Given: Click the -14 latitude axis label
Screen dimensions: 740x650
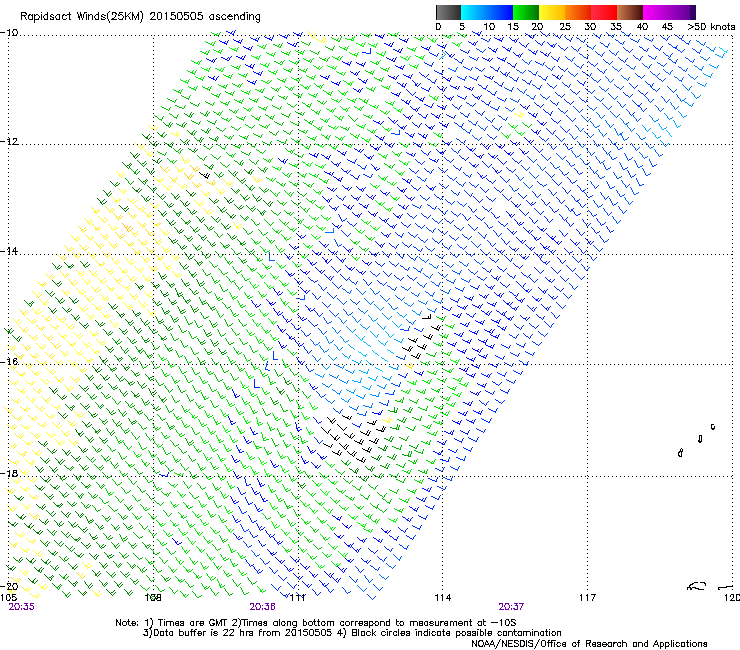Looking at the screenshot, I should pos(9,251).
